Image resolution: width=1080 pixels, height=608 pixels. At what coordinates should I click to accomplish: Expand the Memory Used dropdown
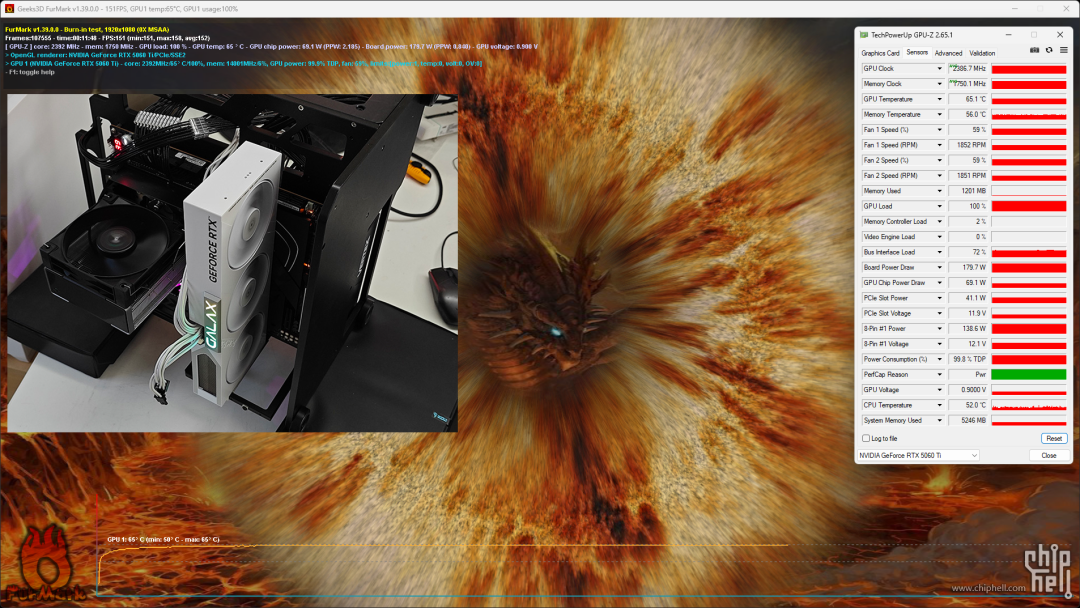tap(939, 191)
